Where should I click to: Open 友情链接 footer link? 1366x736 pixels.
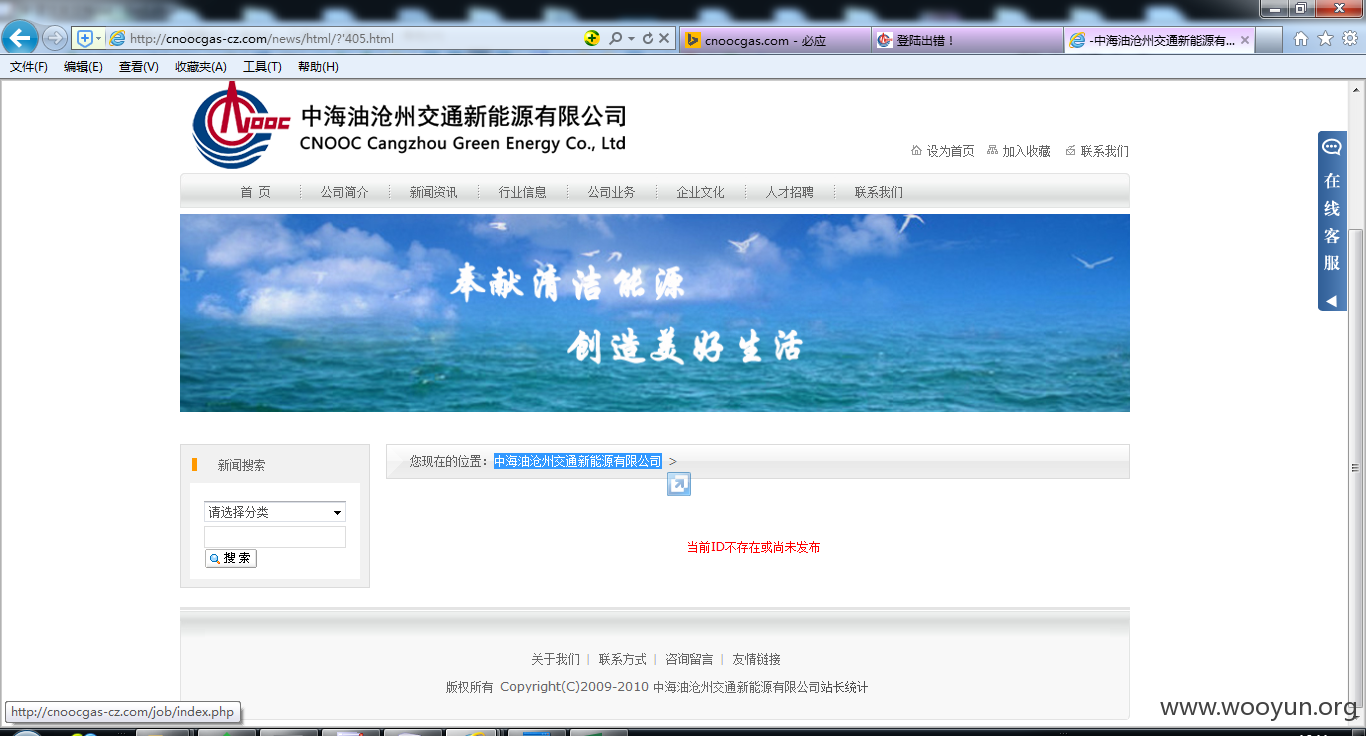point(756,659)
